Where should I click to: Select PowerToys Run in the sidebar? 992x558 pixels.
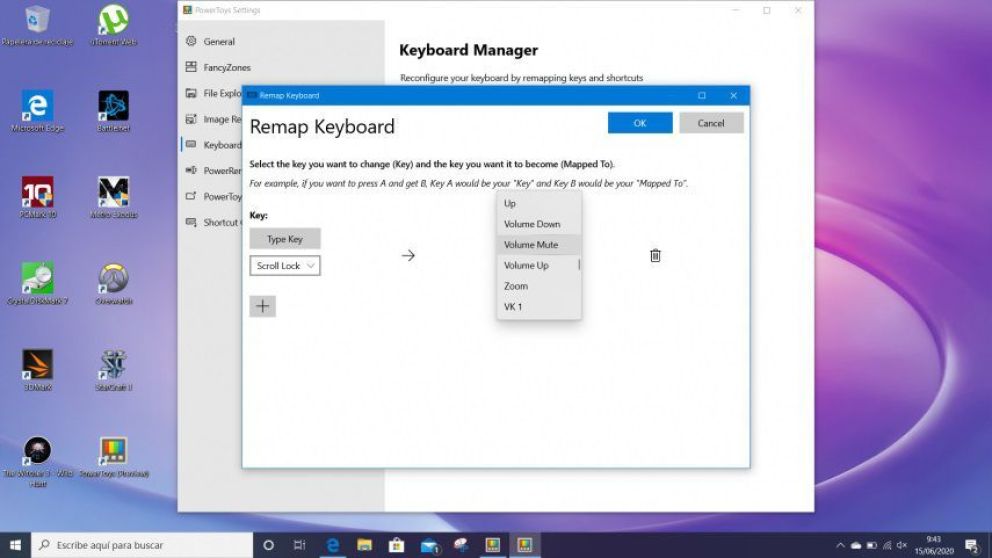(x=213, y=196)
